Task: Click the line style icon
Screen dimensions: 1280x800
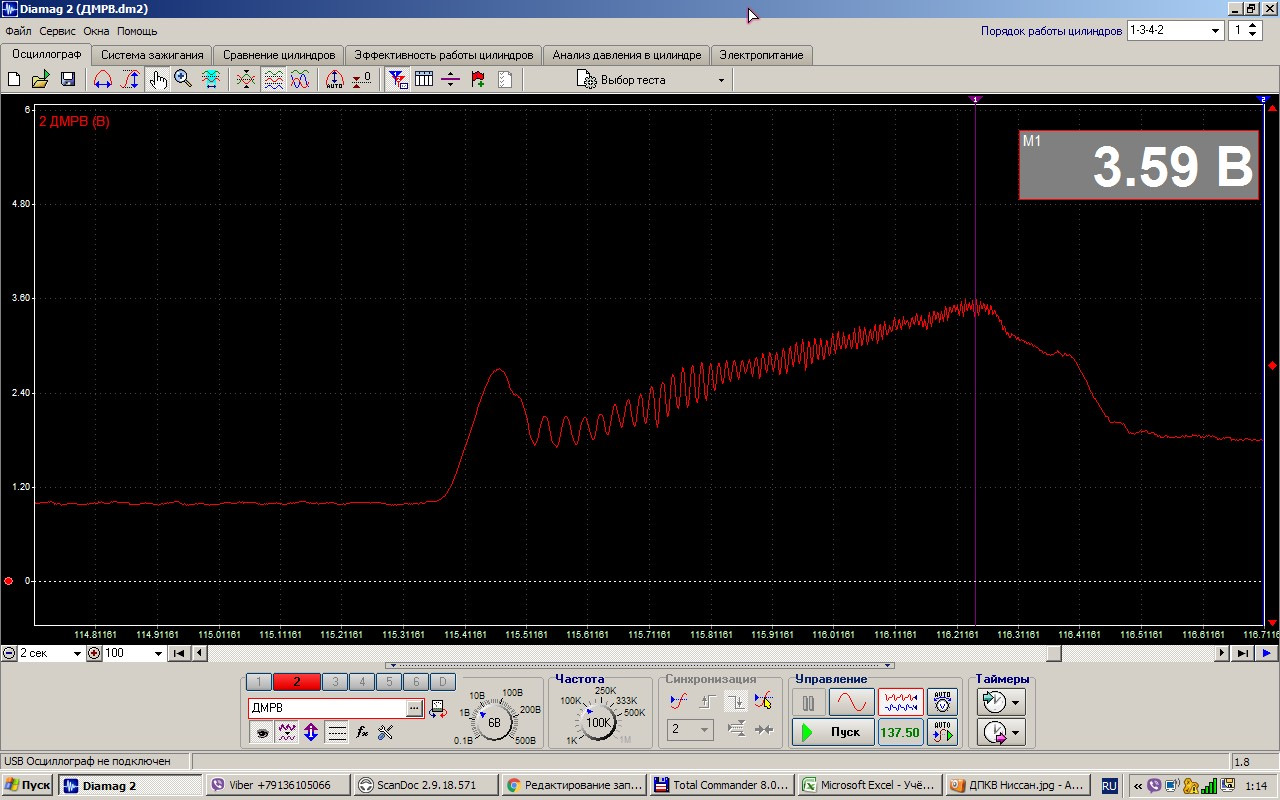Action: tap(337, 733)
